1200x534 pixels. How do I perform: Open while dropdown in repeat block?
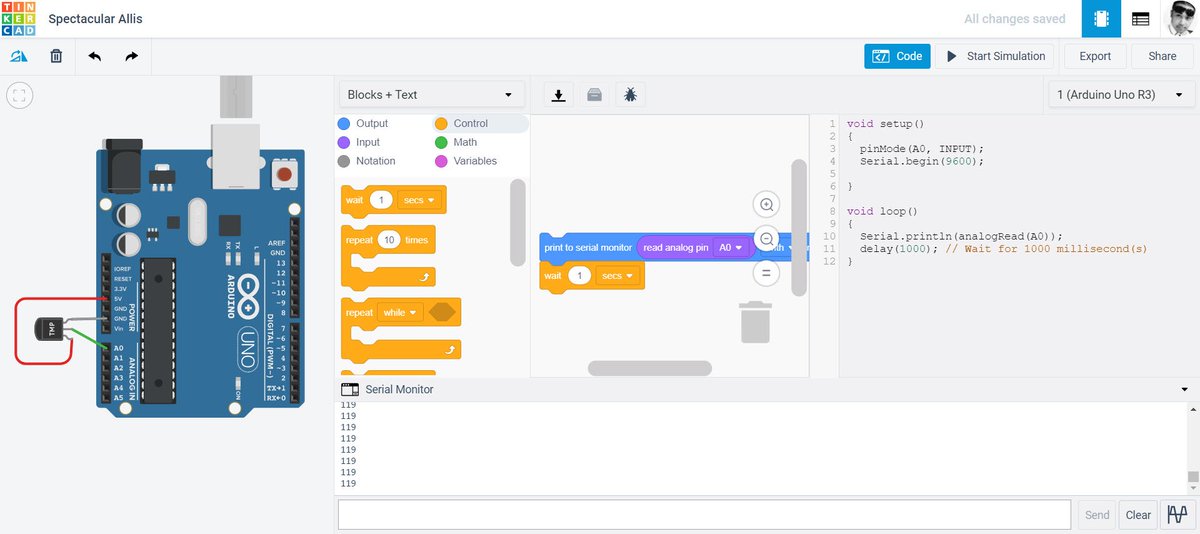tap(398, 312)
